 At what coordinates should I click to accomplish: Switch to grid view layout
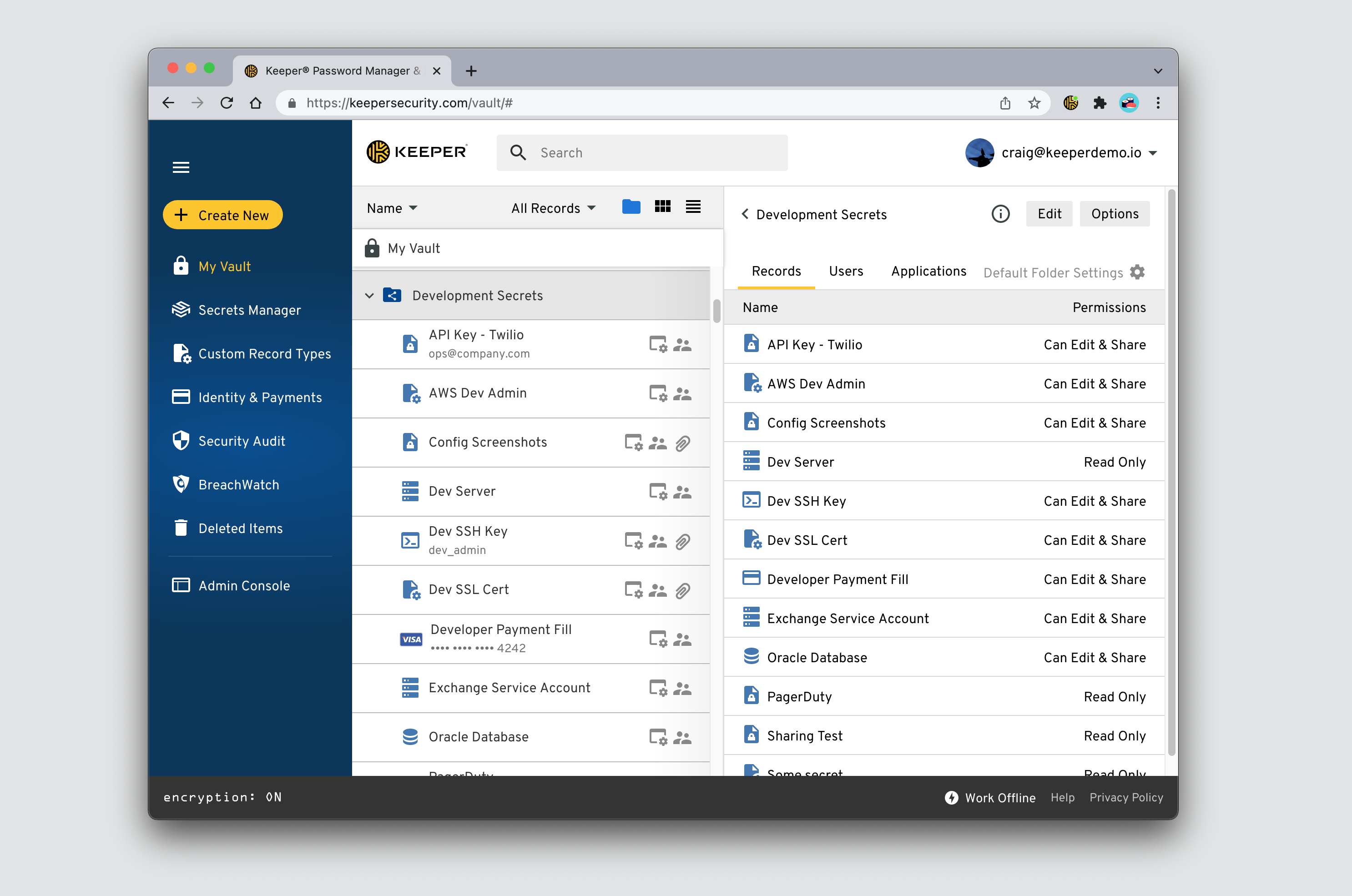coord(662,207)
